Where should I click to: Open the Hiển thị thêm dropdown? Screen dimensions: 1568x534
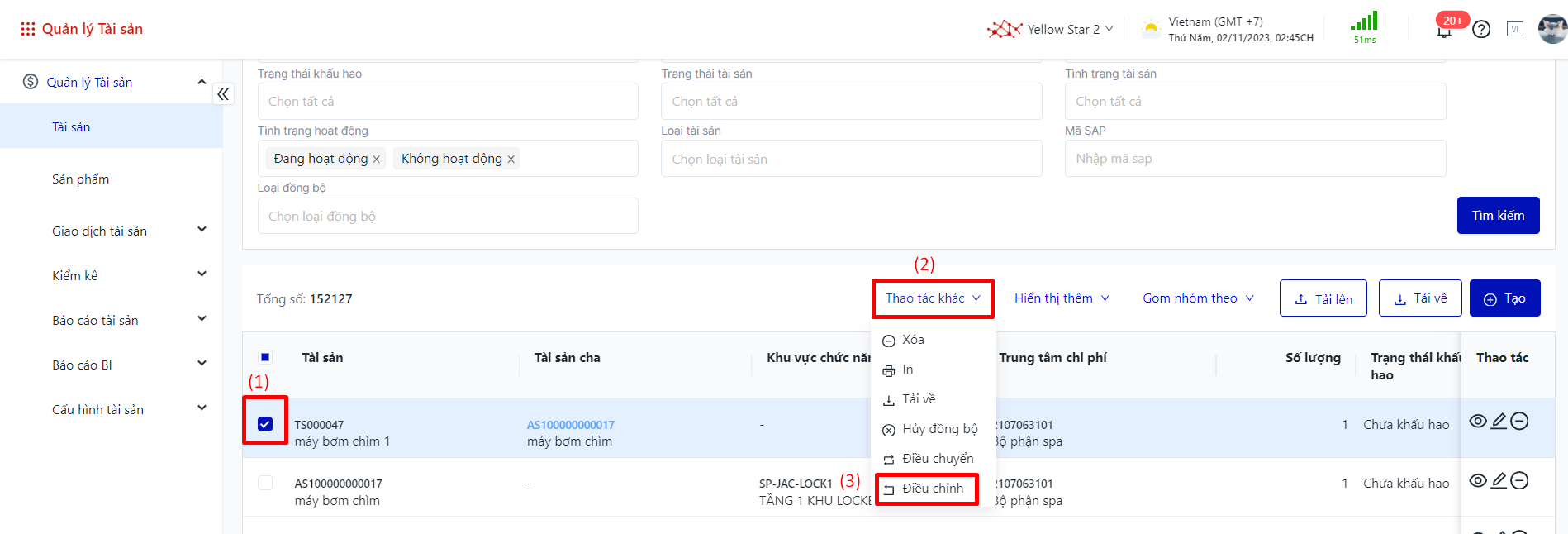(x=1062, y=298)
